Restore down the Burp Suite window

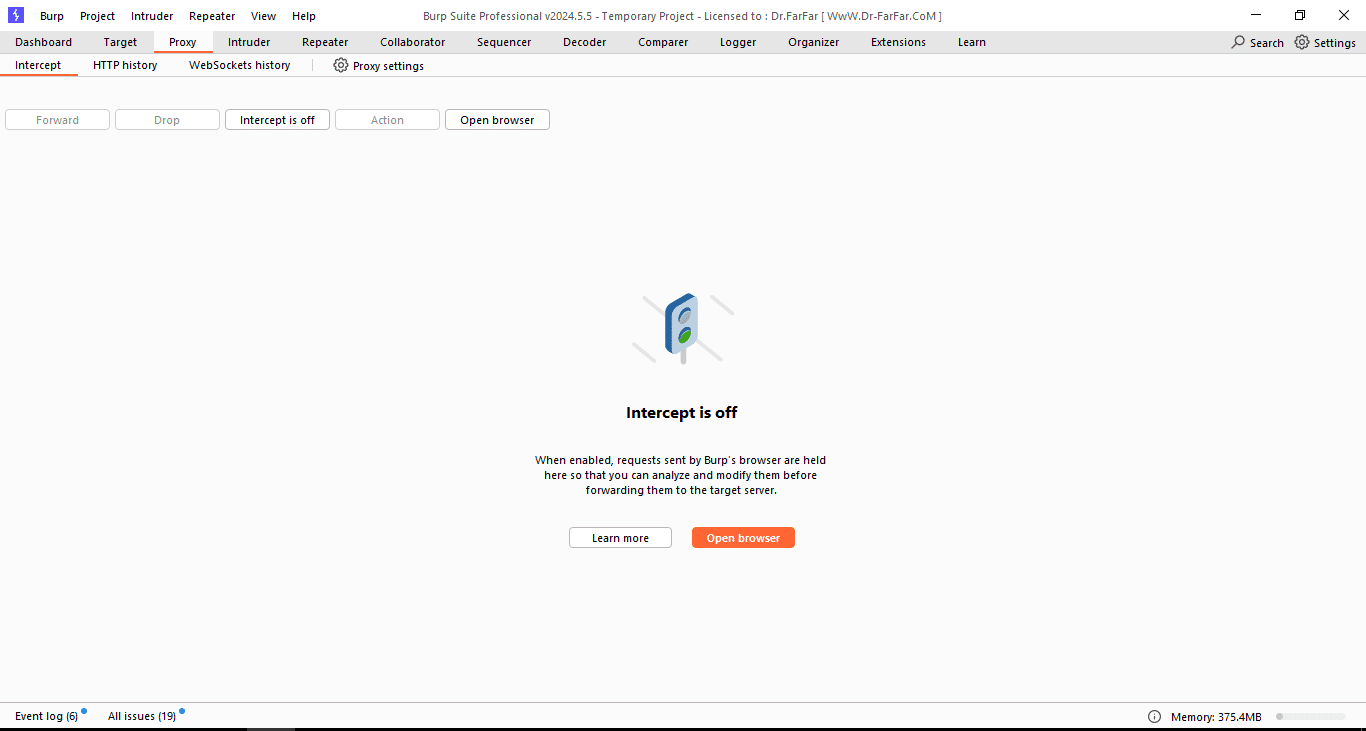[x=1300, y=15]
